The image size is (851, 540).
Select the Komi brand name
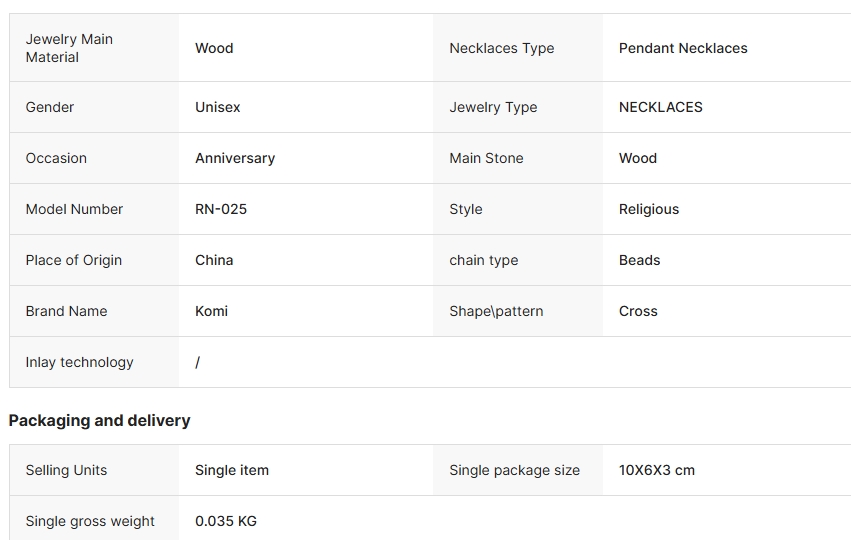coord(212,312)
